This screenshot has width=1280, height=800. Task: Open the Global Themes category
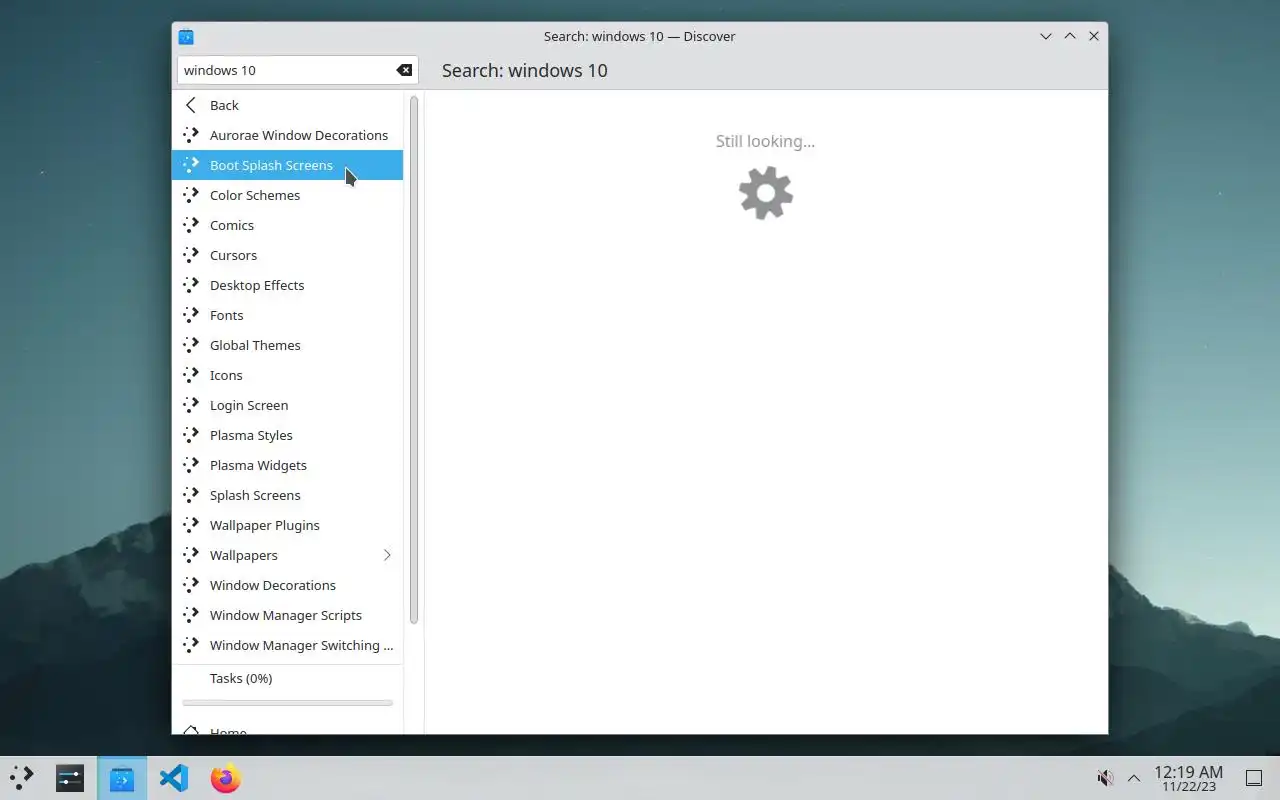288,345
